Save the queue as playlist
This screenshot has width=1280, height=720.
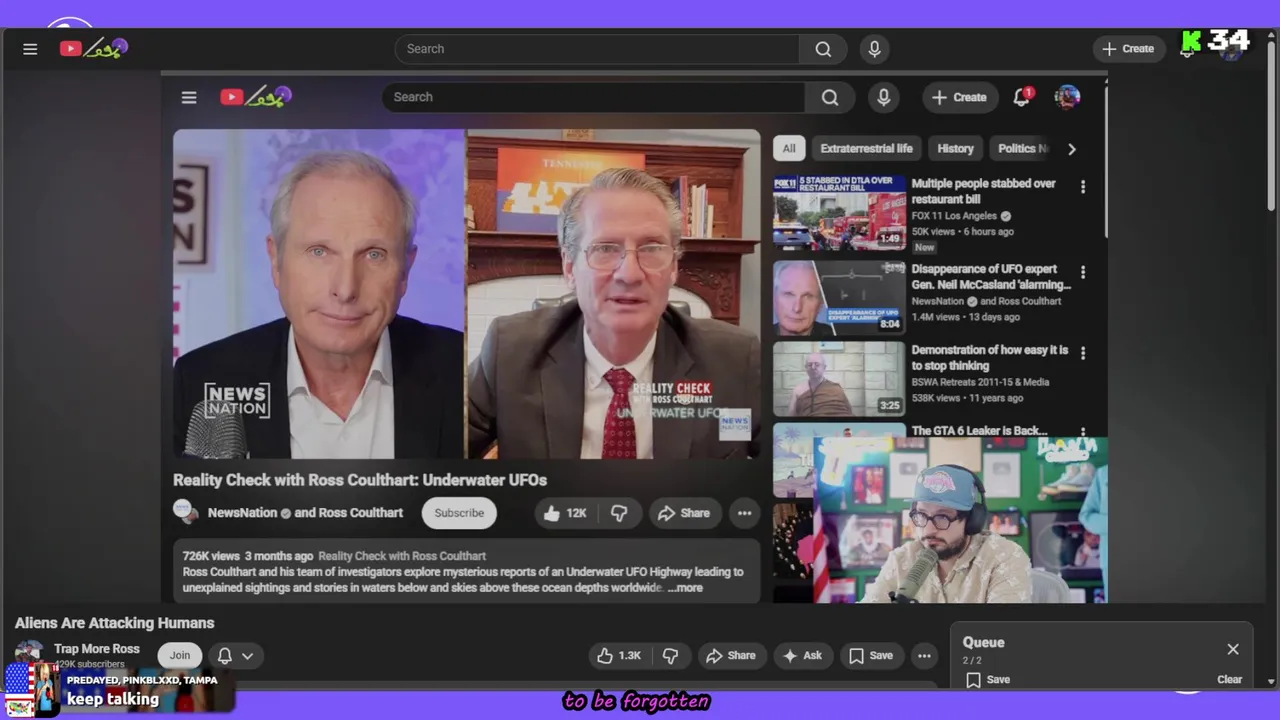click(988, 680)
